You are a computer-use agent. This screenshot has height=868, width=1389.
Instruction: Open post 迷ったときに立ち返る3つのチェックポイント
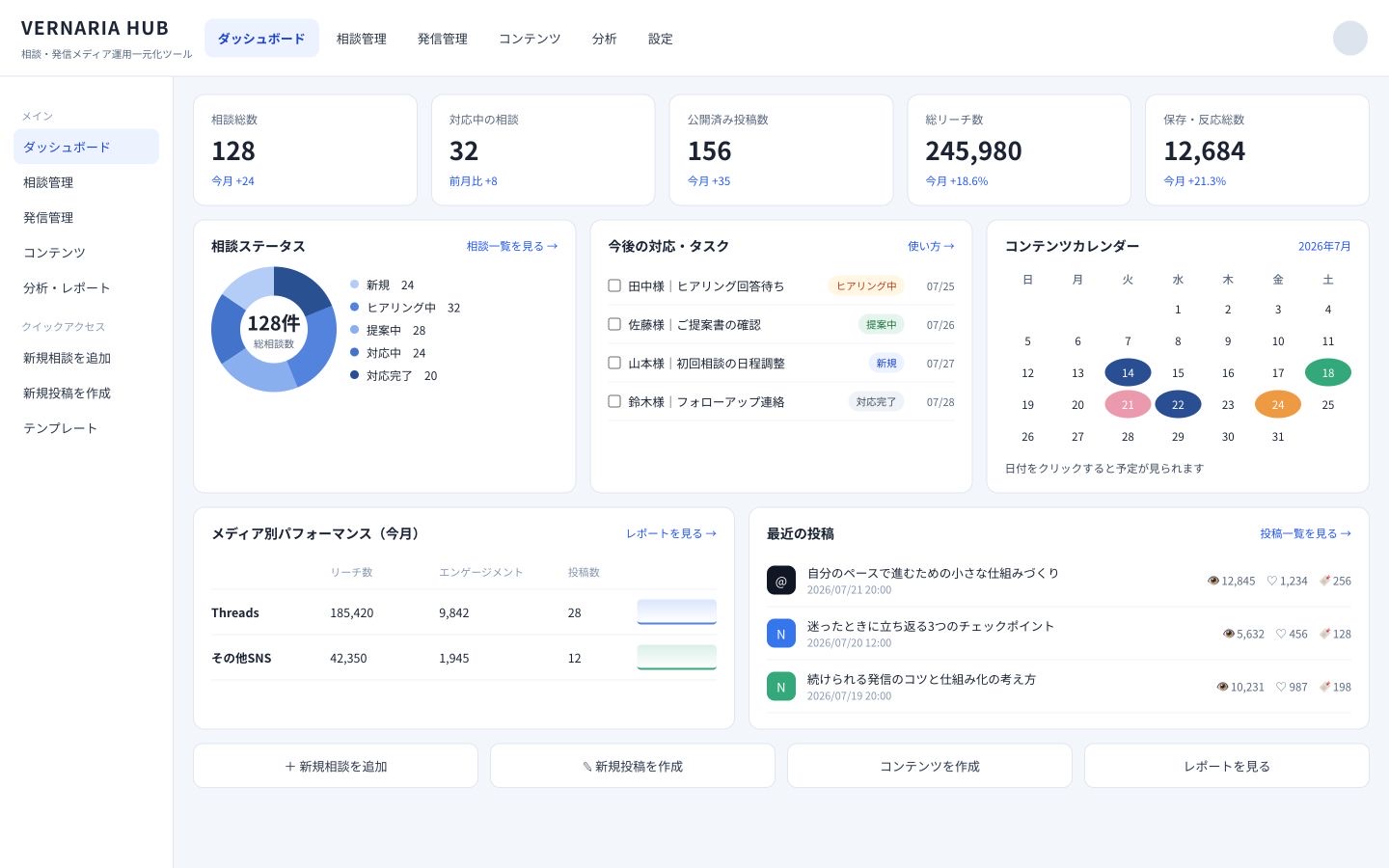(931, 626)
